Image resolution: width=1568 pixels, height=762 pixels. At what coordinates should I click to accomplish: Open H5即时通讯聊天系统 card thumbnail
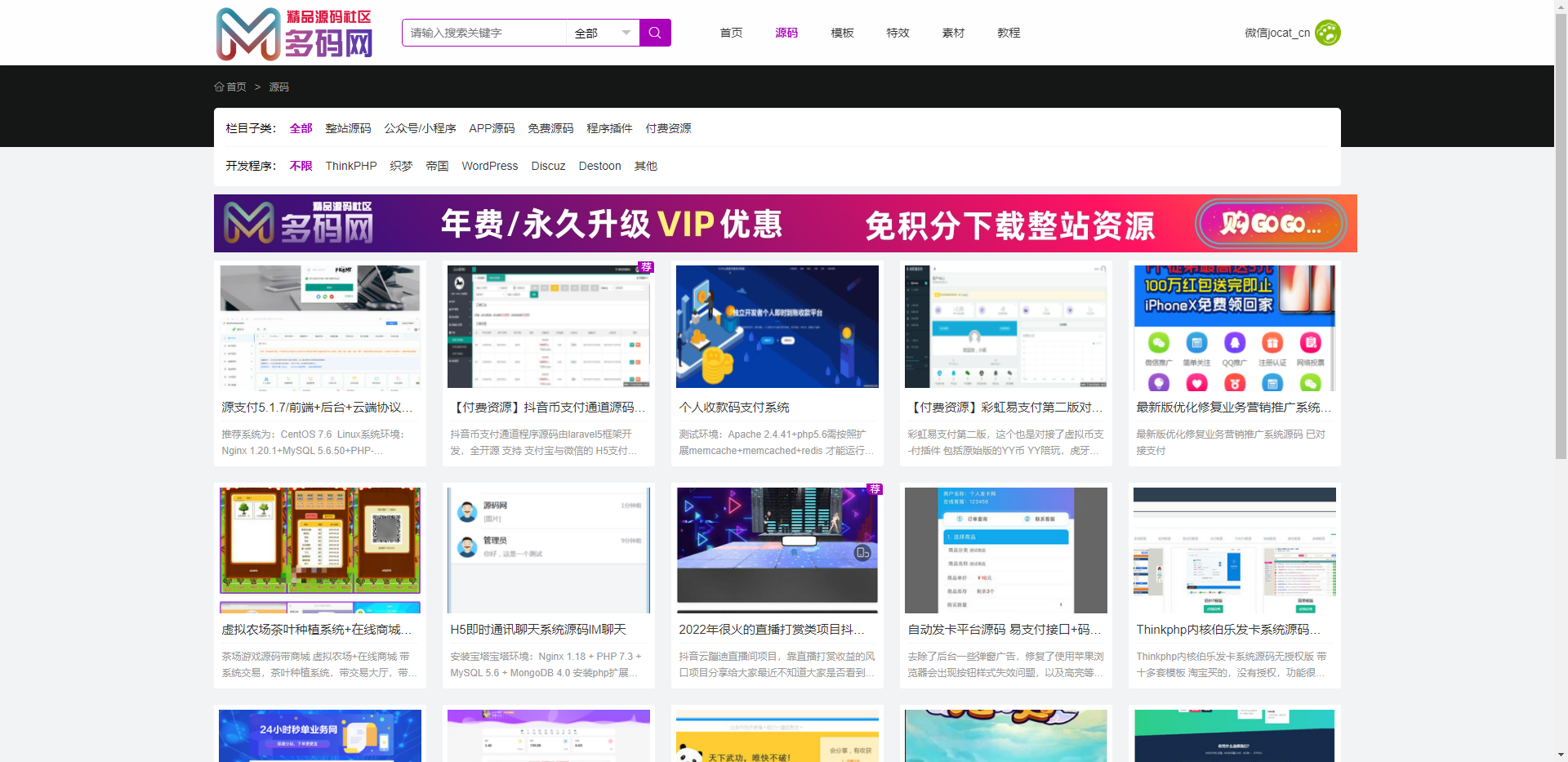[549, 550]
